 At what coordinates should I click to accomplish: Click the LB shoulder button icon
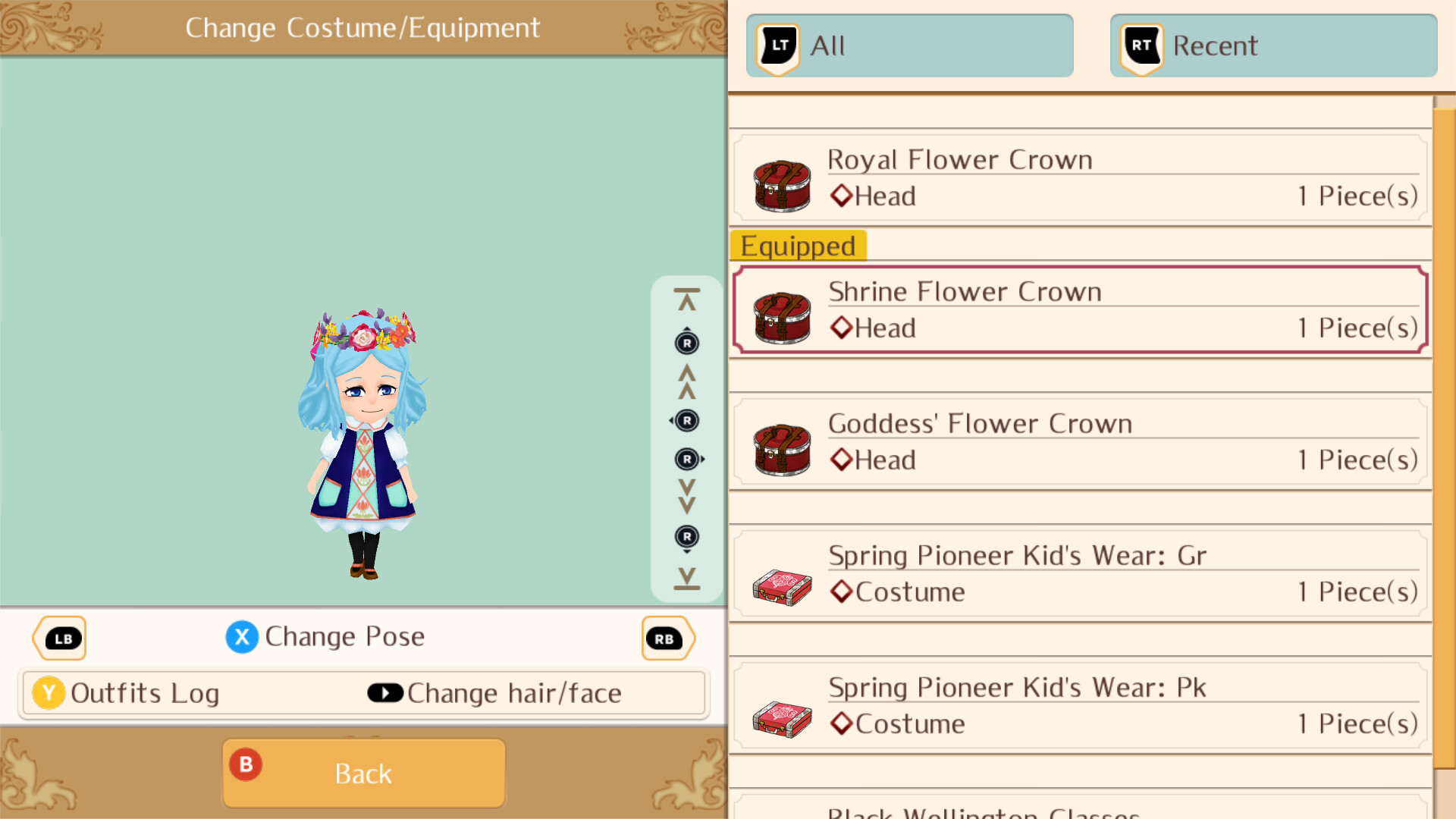click(x=60, y=639)
